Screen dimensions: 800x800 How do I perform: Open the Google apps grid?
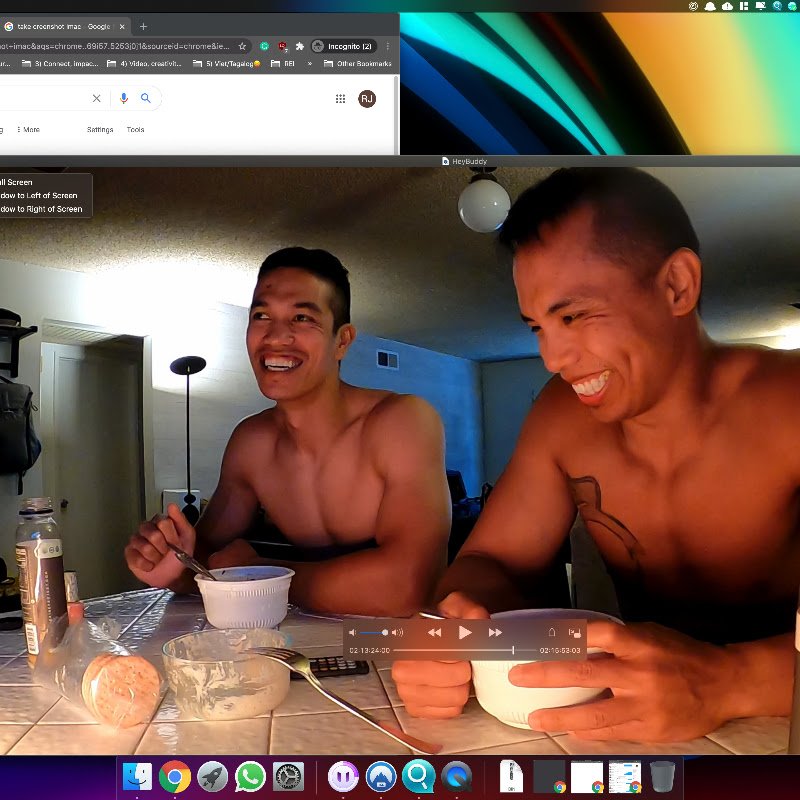[340, 99]
